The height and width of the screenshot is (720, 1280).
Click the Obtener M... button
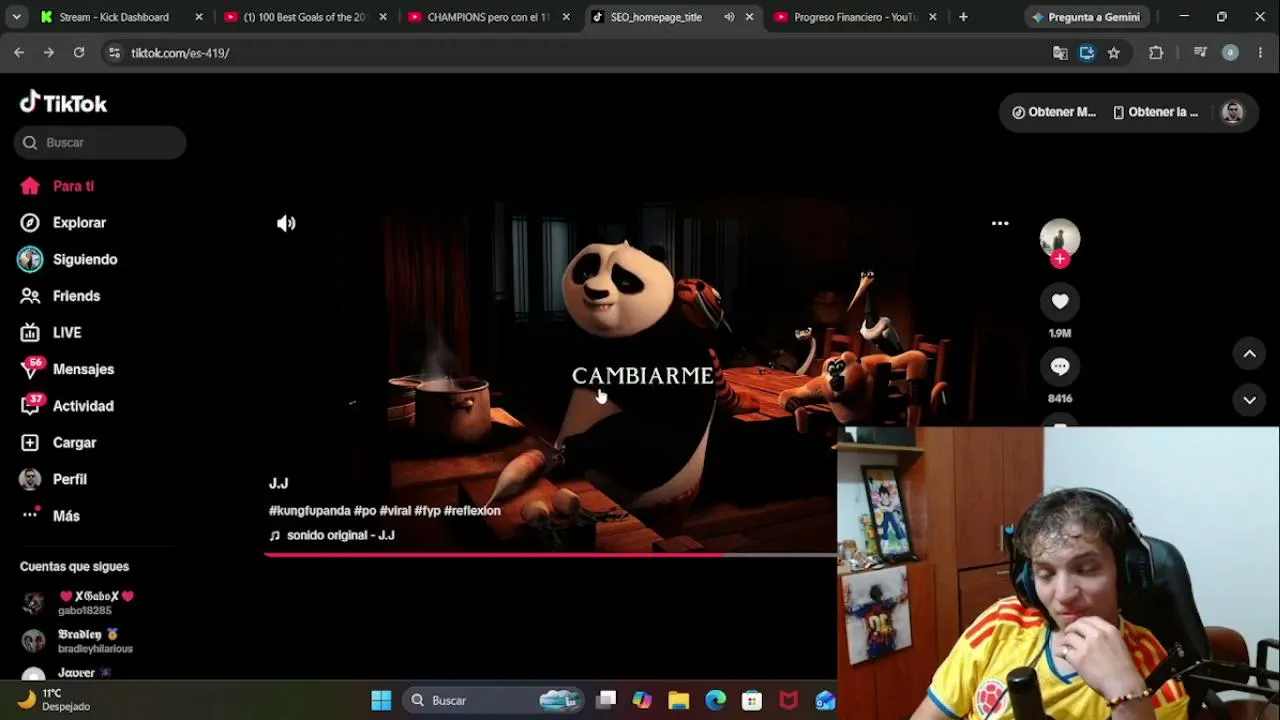pos(1054,112)
